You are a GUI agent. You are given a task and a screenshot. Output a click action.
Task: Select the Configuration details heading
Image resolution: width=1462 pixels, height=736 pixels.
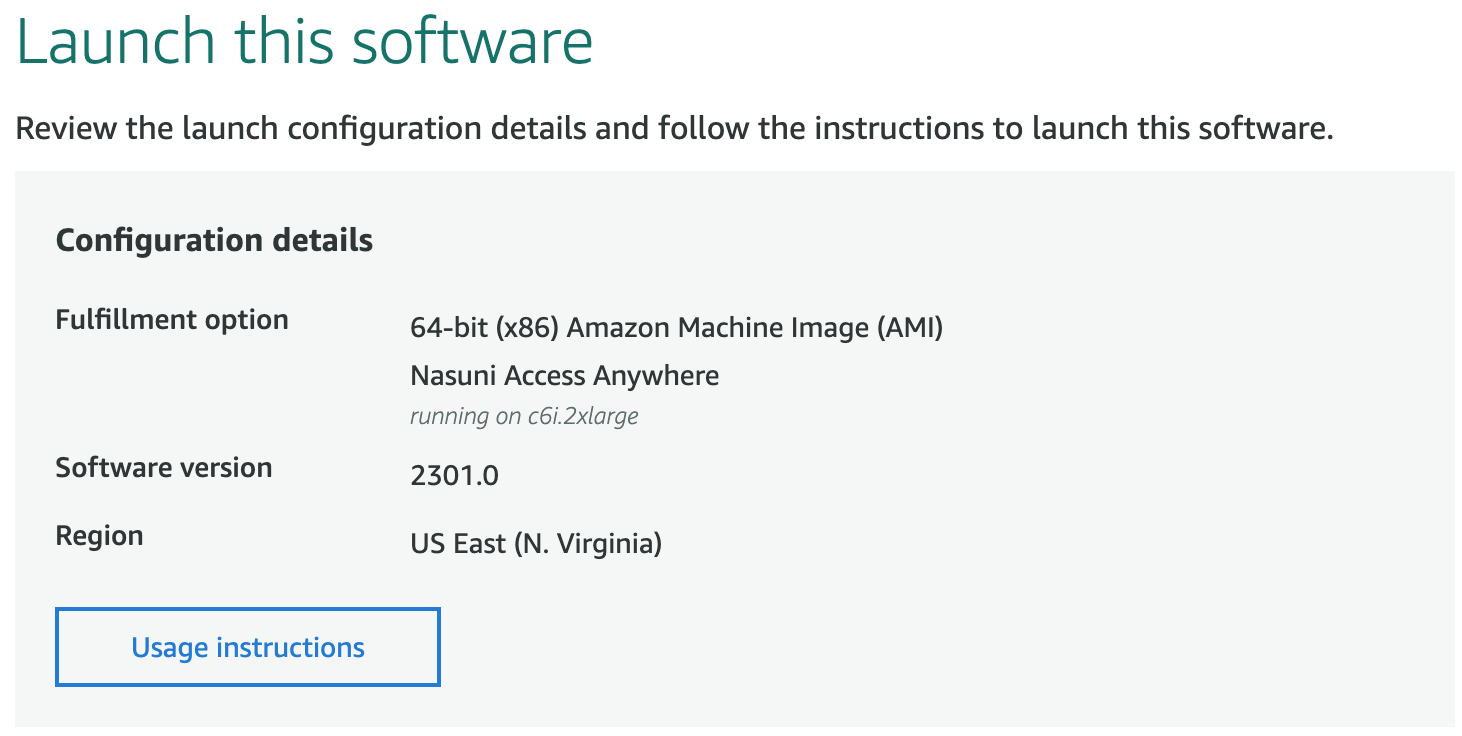(214, 240)
